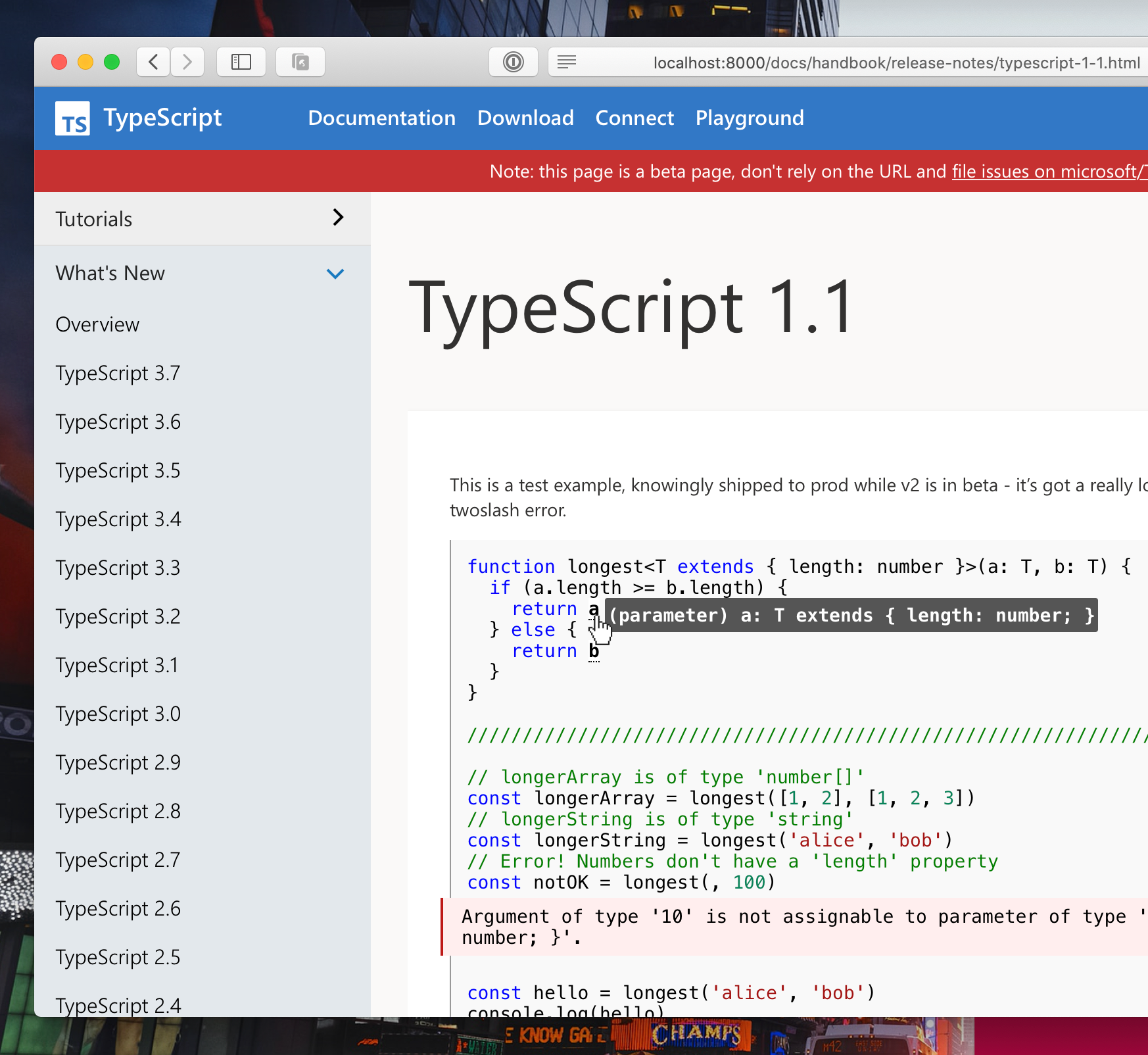Open Reader view in the address bar
The image size is (1148, 1055).
coord(567,62)
